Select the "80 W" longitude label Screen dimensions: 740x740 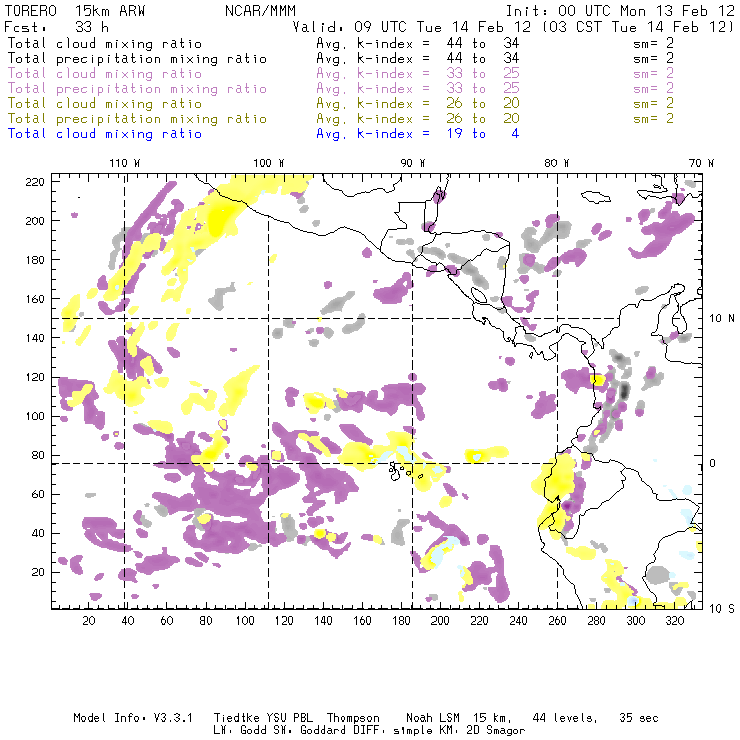click(x=556, y=163)
